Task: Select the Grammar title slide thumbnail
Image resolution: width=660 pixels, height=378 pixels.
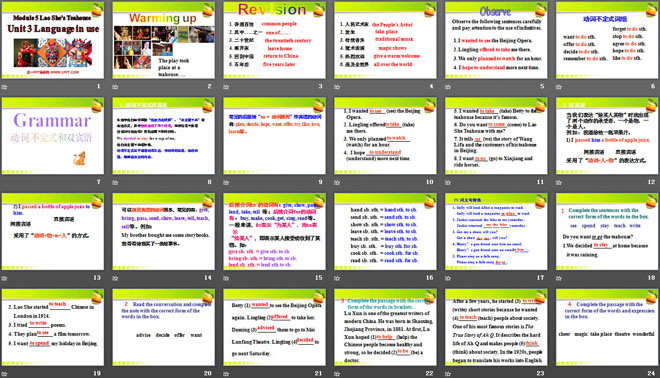Action: (53, 136)
